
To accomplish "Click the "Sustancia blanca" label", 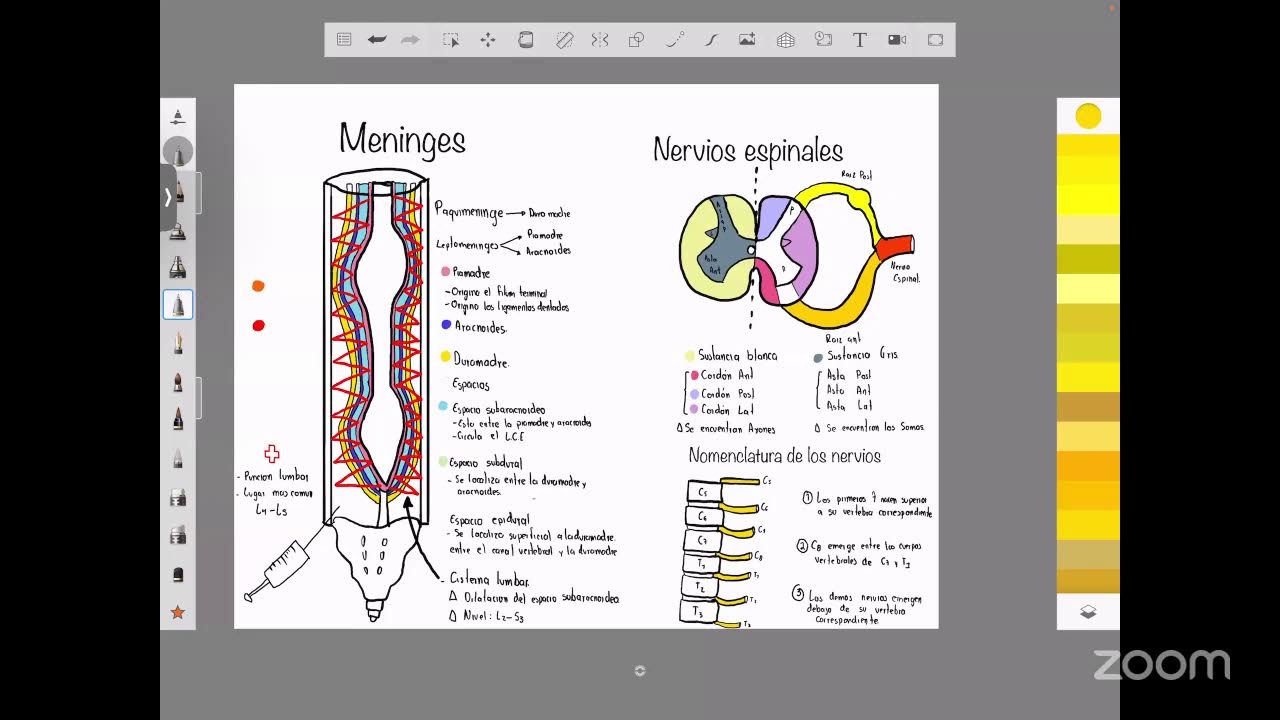I will [737, 356].
